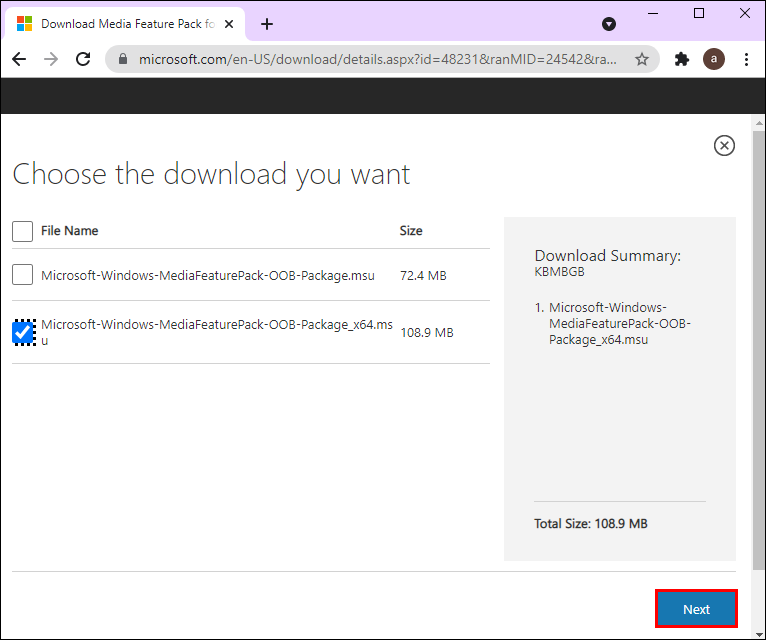766x640 pixels.
Task: Reload the Microsoft download page
Action: pos(83,59)
